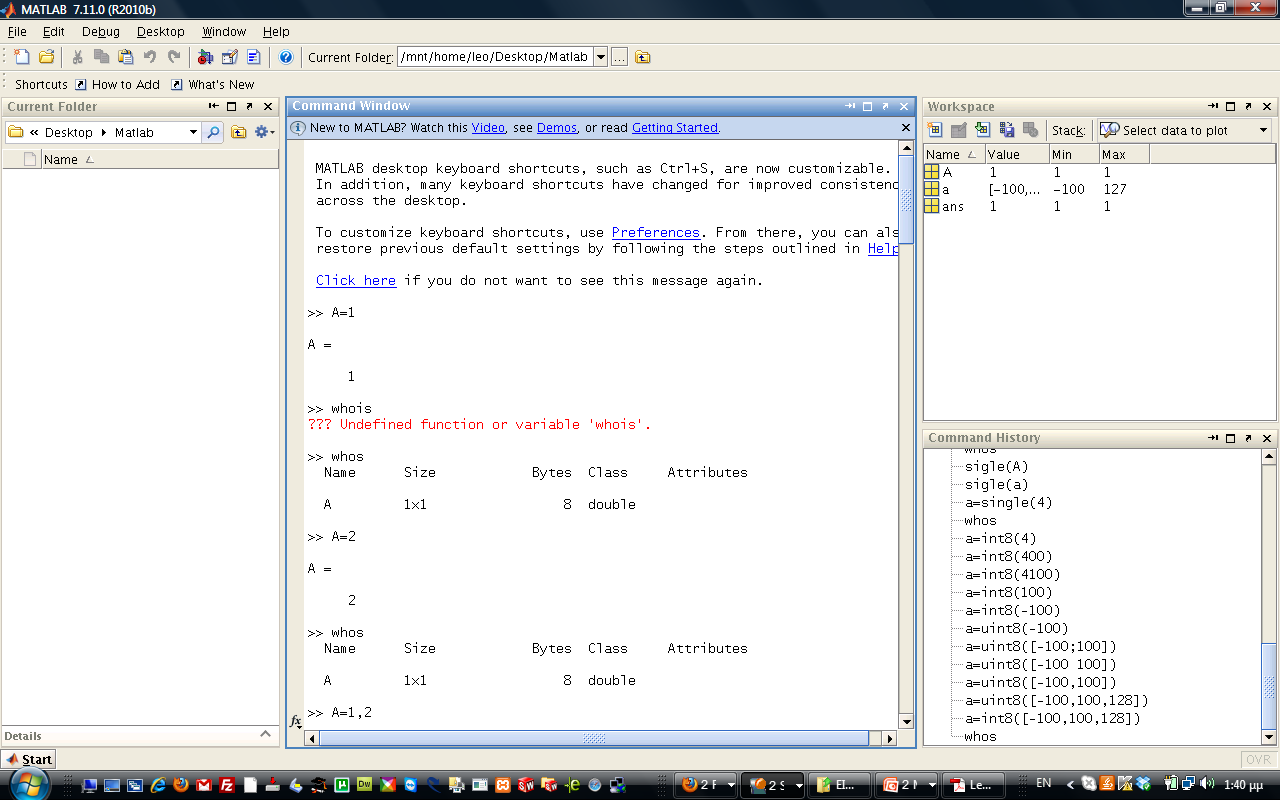
Task: Open Select data to plot dropdown
Action: tap(1183, 130)
